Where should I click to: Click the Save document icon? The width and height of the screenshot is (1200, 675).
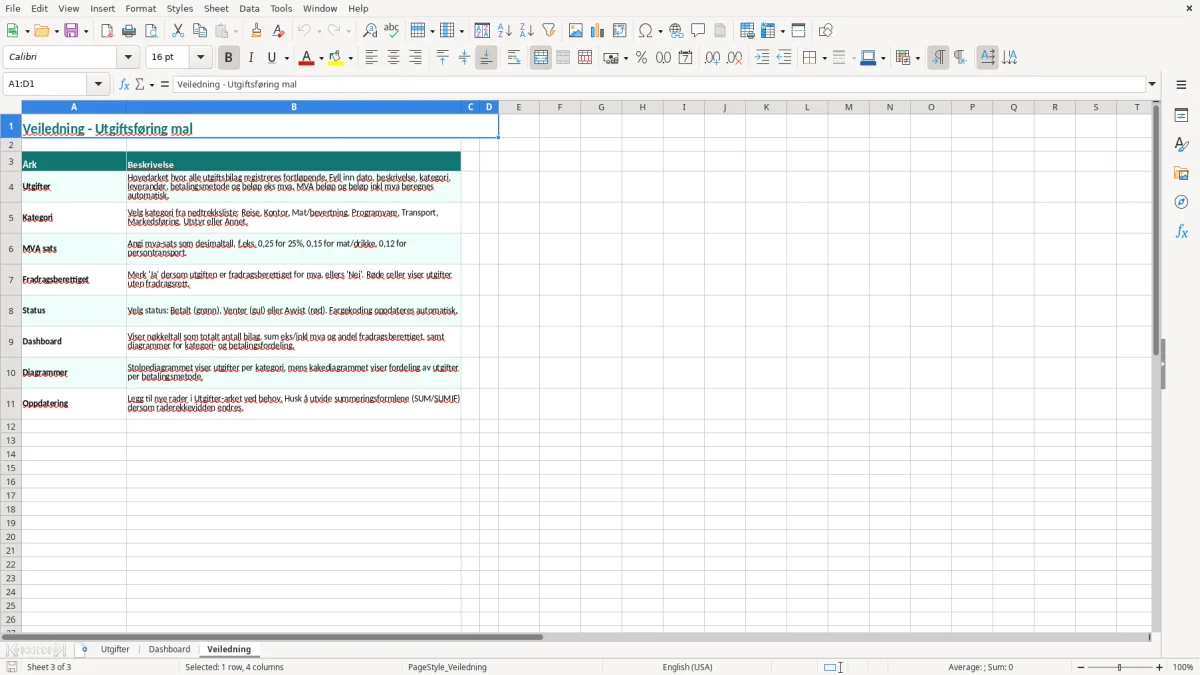[71, 31]
